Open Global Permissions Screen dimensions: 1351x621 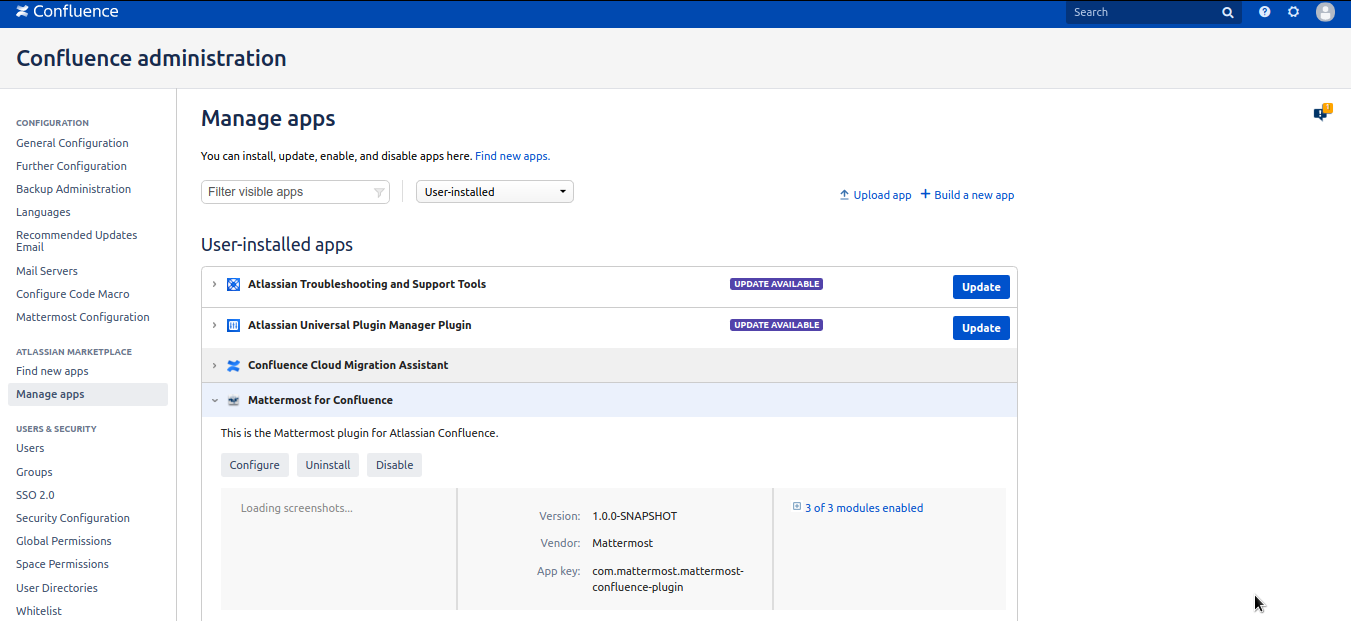(x=64, y=541)
